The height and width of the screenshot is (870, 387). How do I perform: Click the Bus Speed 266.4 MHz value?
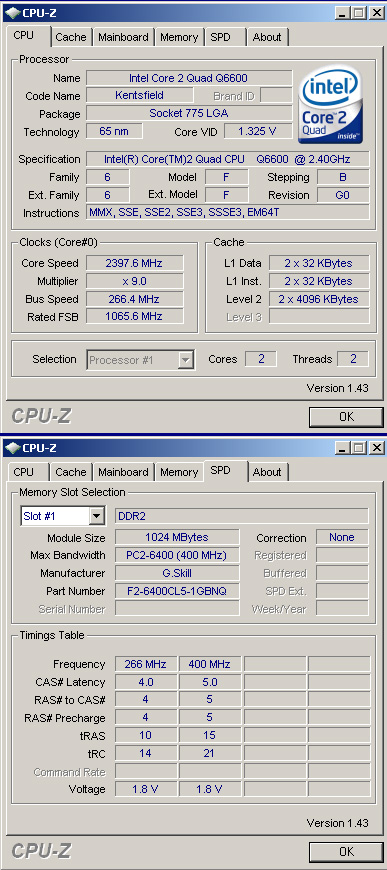134,299
